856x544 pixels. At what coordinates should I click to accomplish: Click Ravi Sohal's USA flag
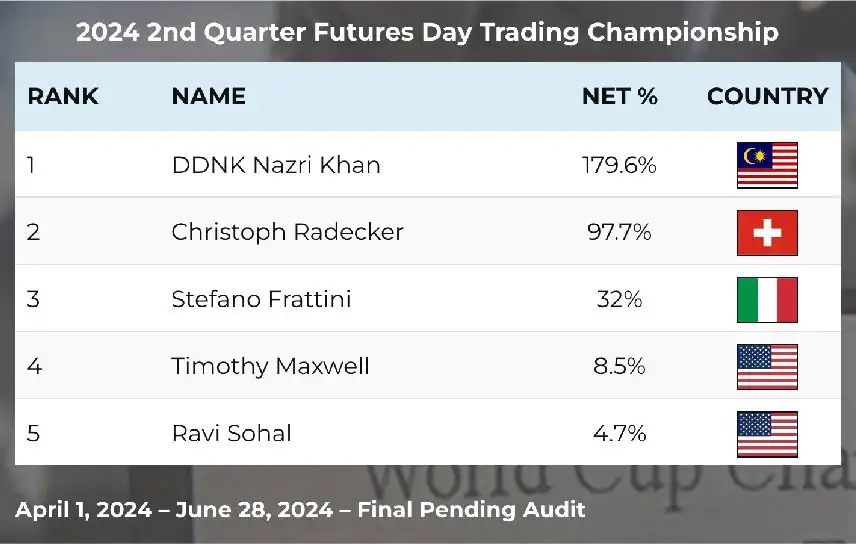[767, 433]
